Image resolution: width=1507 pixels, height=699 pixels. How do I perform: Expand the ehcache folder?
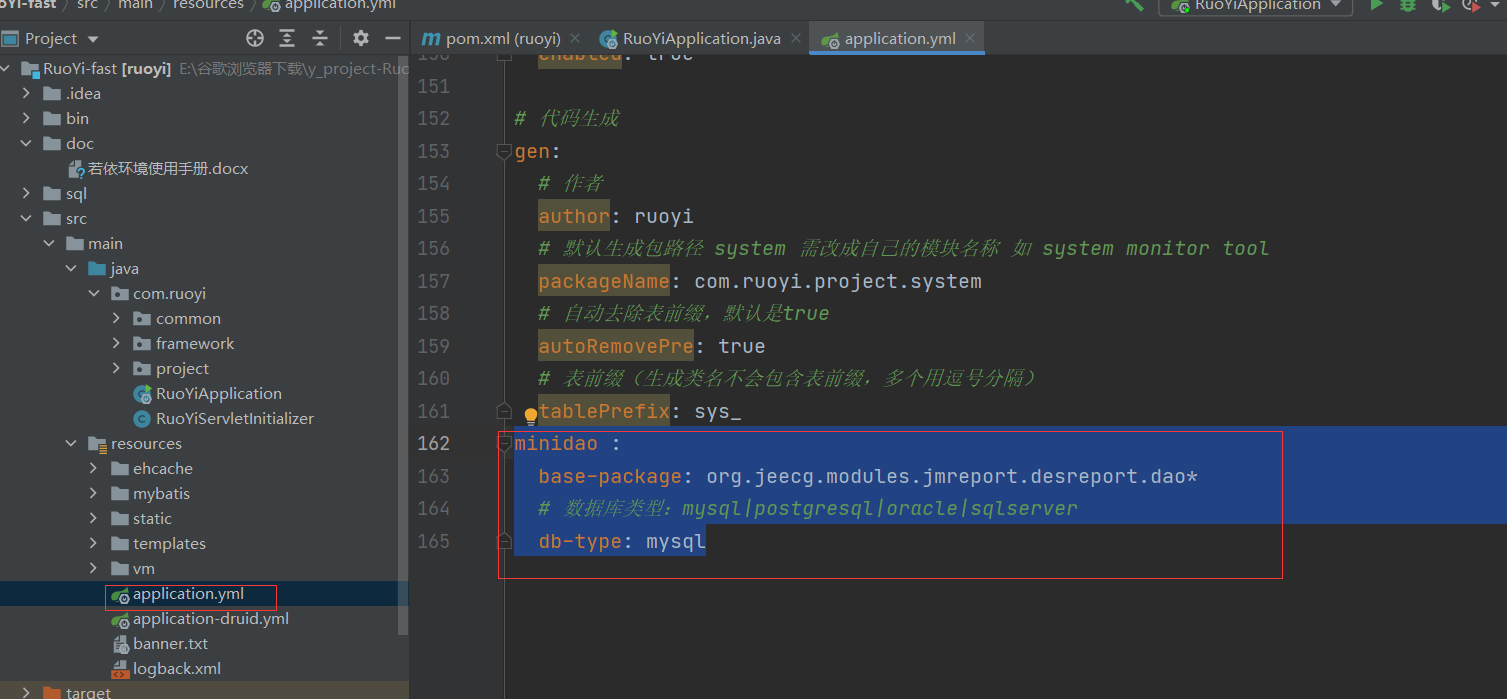pos(93,469)
